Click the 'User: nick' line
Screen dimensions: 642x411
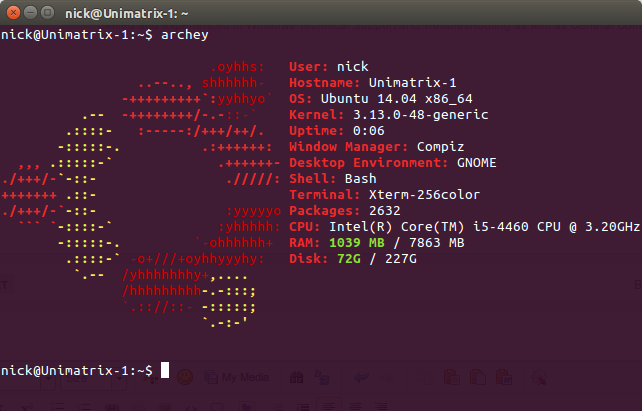[x=329, y=66]
